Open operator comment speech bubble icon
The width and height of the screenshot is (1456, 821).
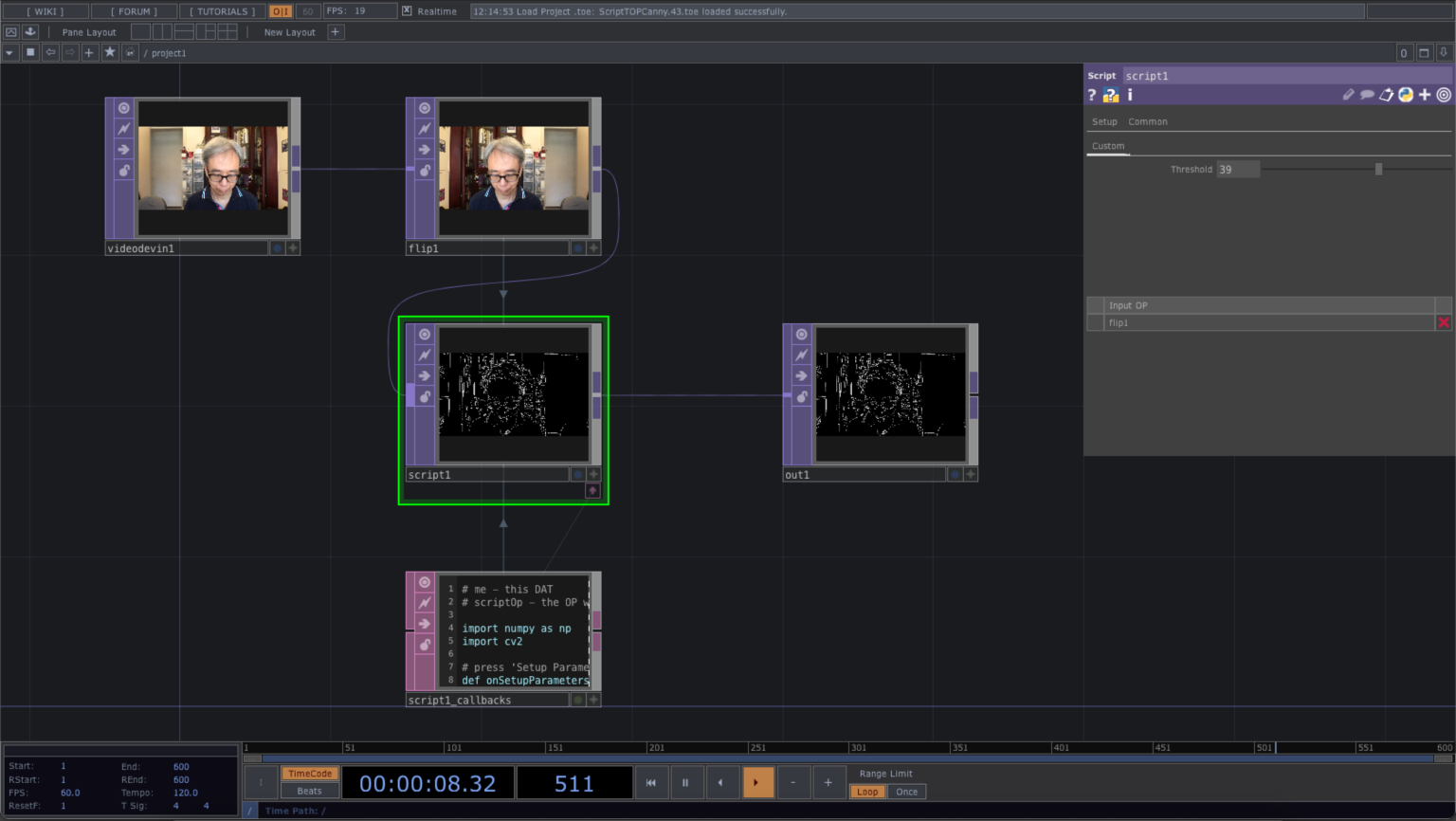[1367, 95]
